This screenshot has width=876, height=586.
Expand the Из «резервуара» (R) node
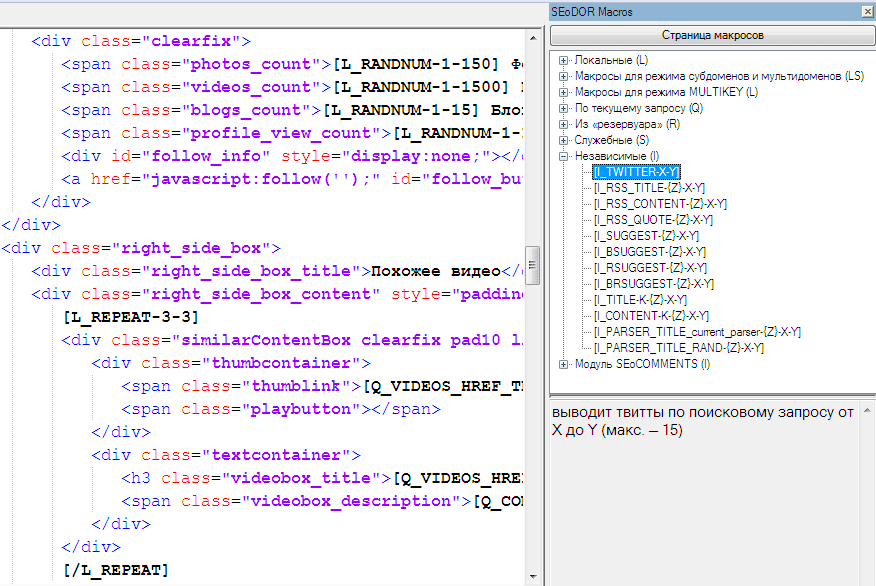point(565,125)
